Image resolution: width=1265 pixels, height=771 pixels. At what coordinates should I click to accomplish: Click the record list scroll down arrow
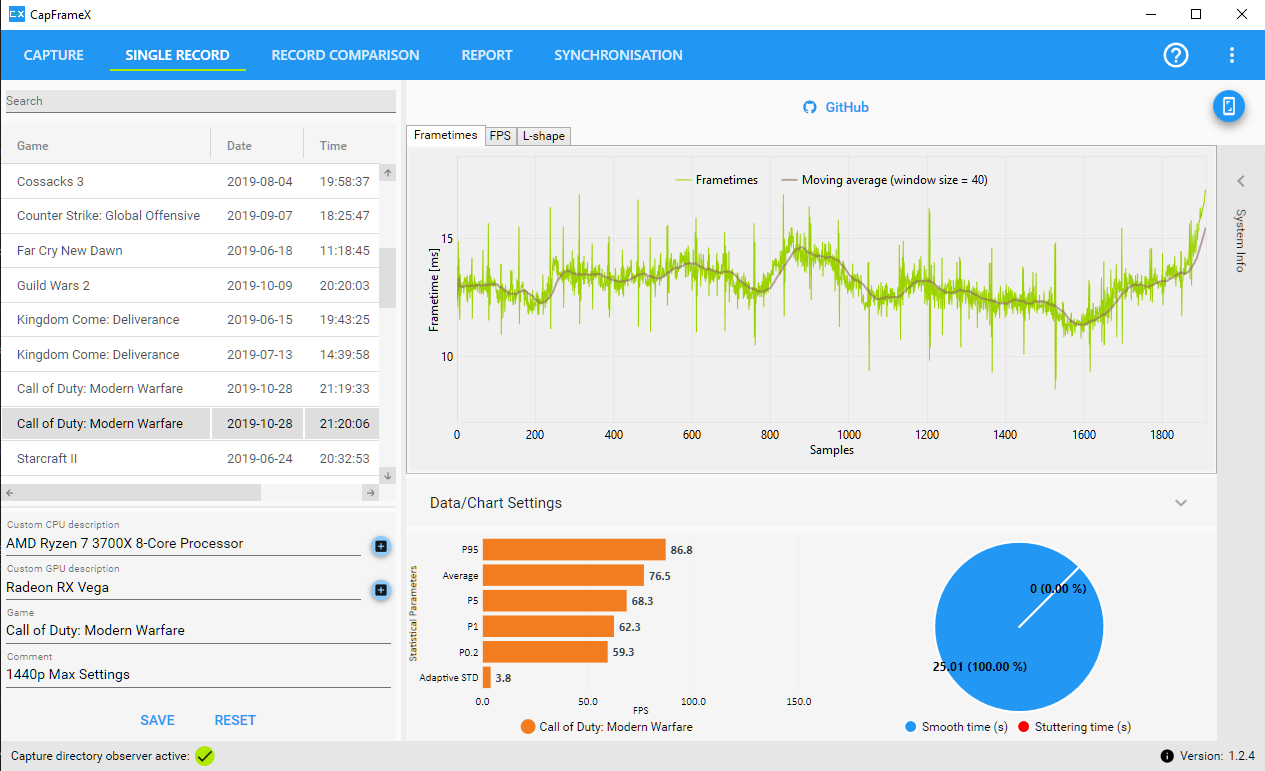point(388,475)
